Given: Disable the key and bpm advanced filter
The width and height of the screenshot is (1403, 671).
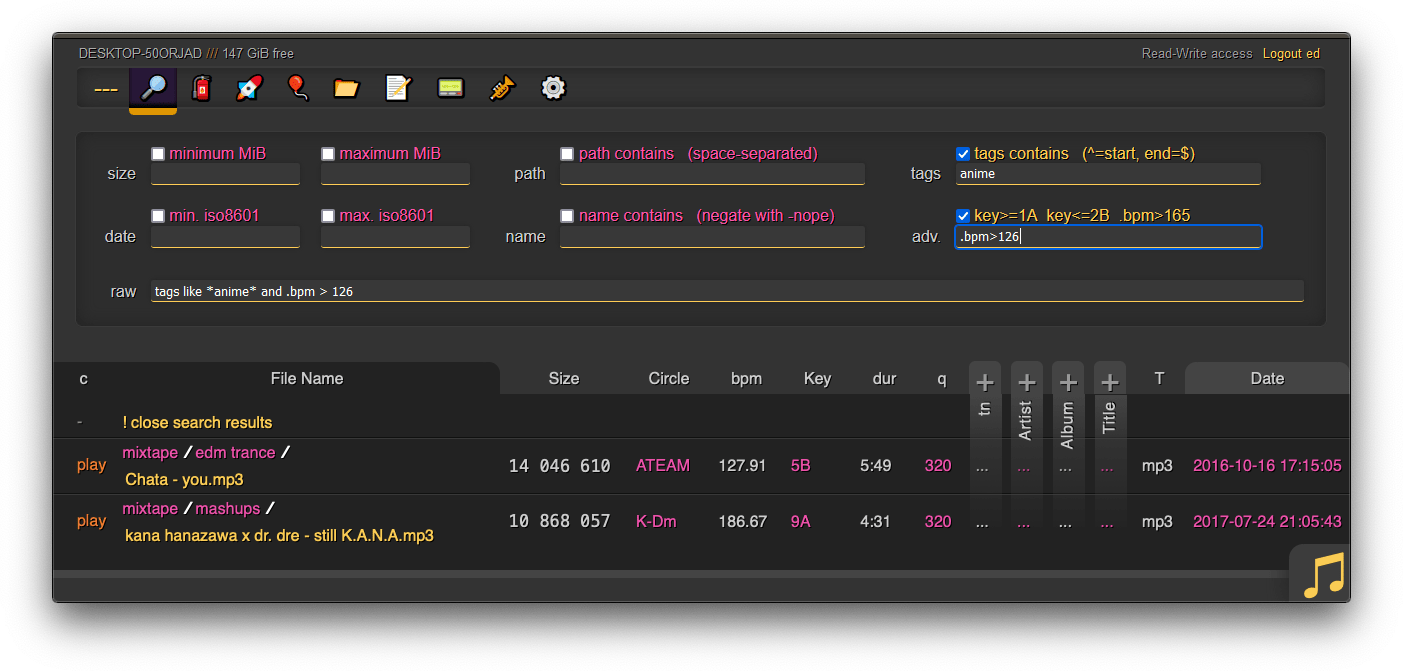Looking at the screenshot, I should point(963,215).
